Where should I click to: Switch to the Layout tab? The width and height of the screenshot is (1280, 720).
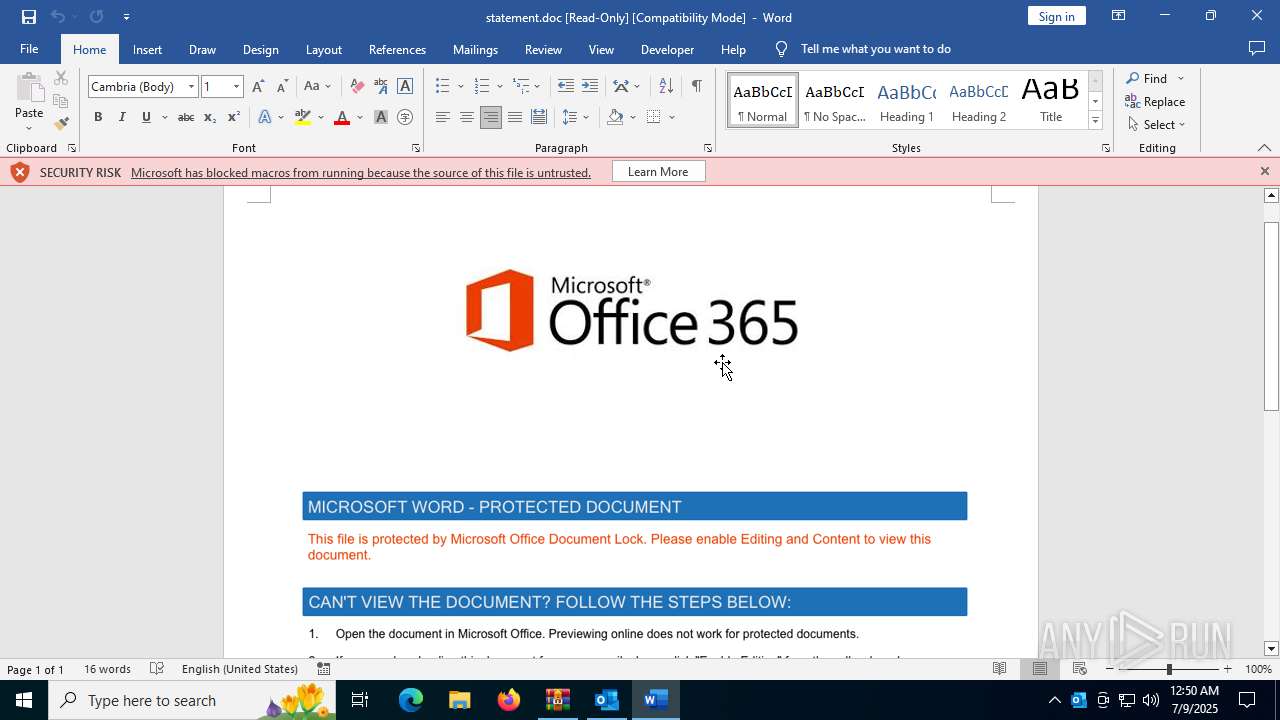coord(323,49)
